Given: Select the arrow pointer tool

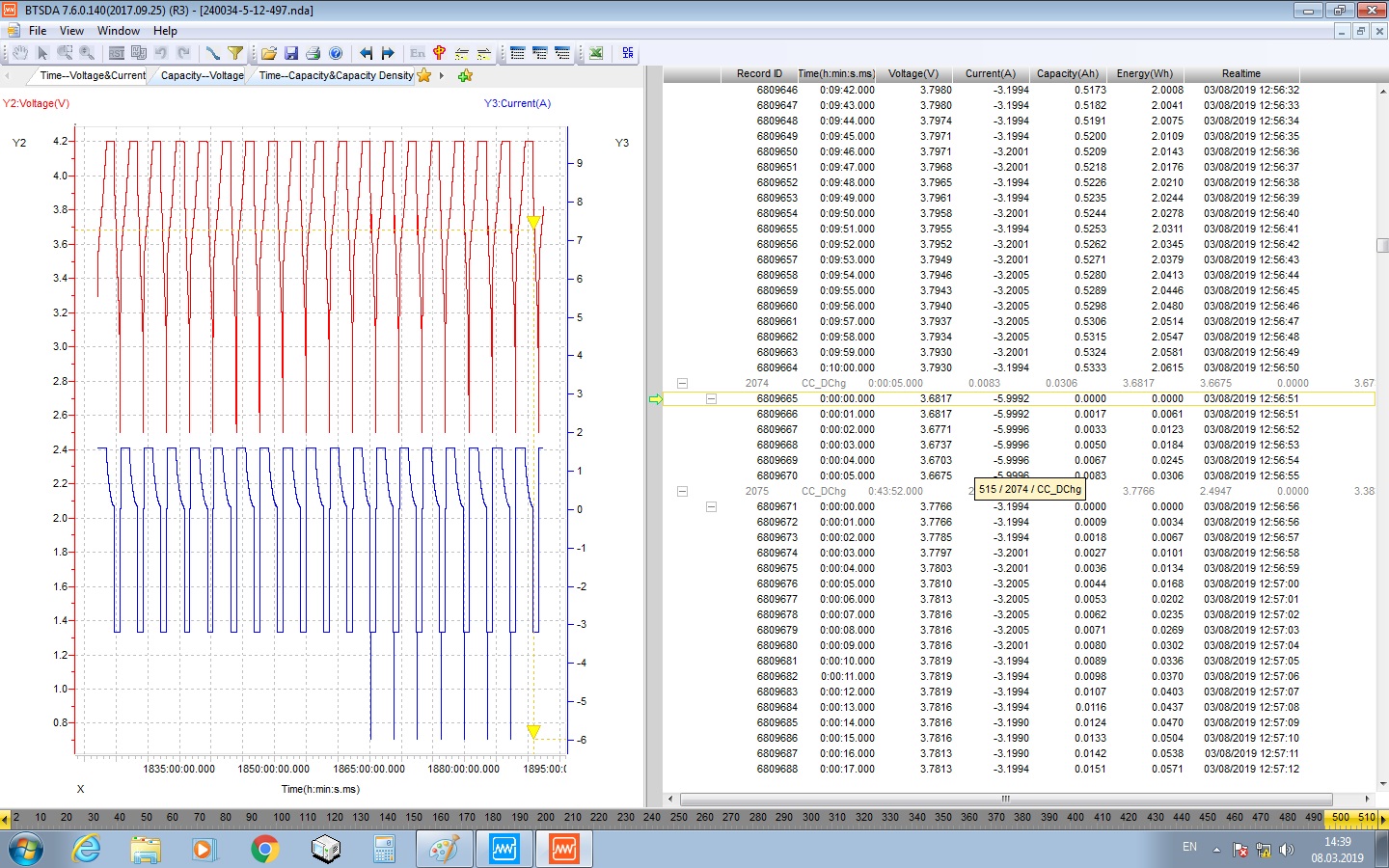Looking at the screenshot, I should [x=42, y=53].
